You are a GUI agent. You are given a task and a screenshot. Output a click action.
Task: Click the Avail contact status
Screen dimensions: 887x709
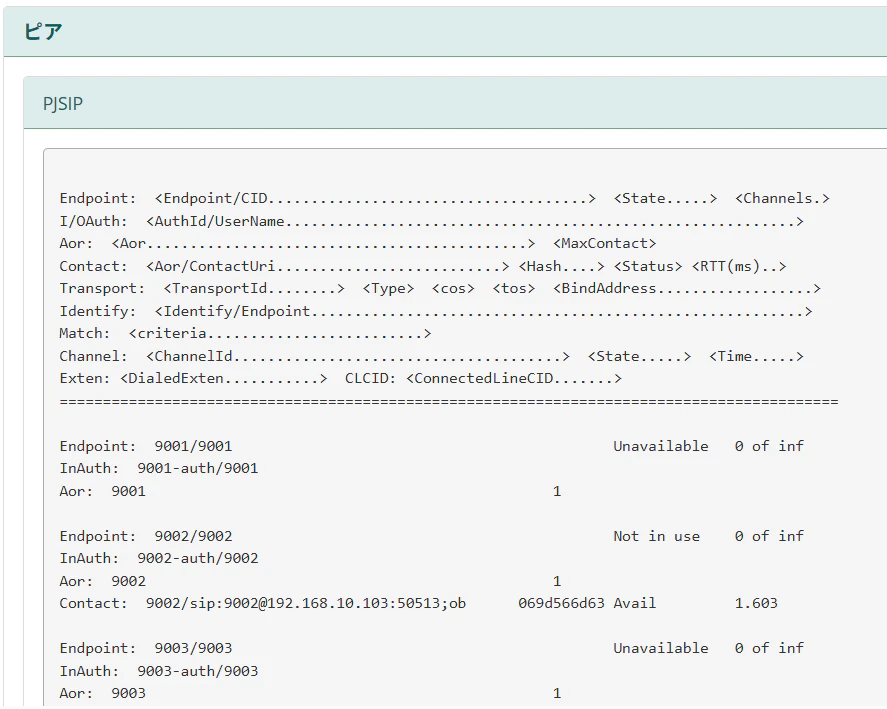635,603
